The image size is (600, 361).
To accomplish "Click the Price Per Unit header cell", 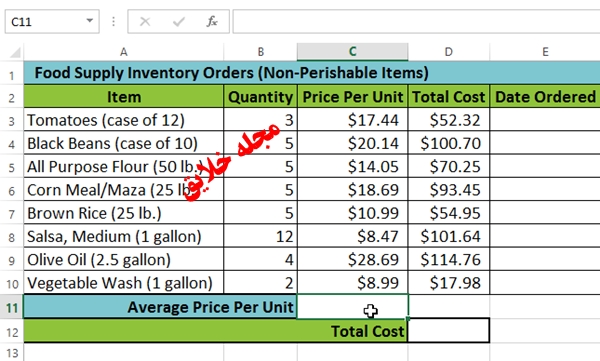I will click(353, 96).
